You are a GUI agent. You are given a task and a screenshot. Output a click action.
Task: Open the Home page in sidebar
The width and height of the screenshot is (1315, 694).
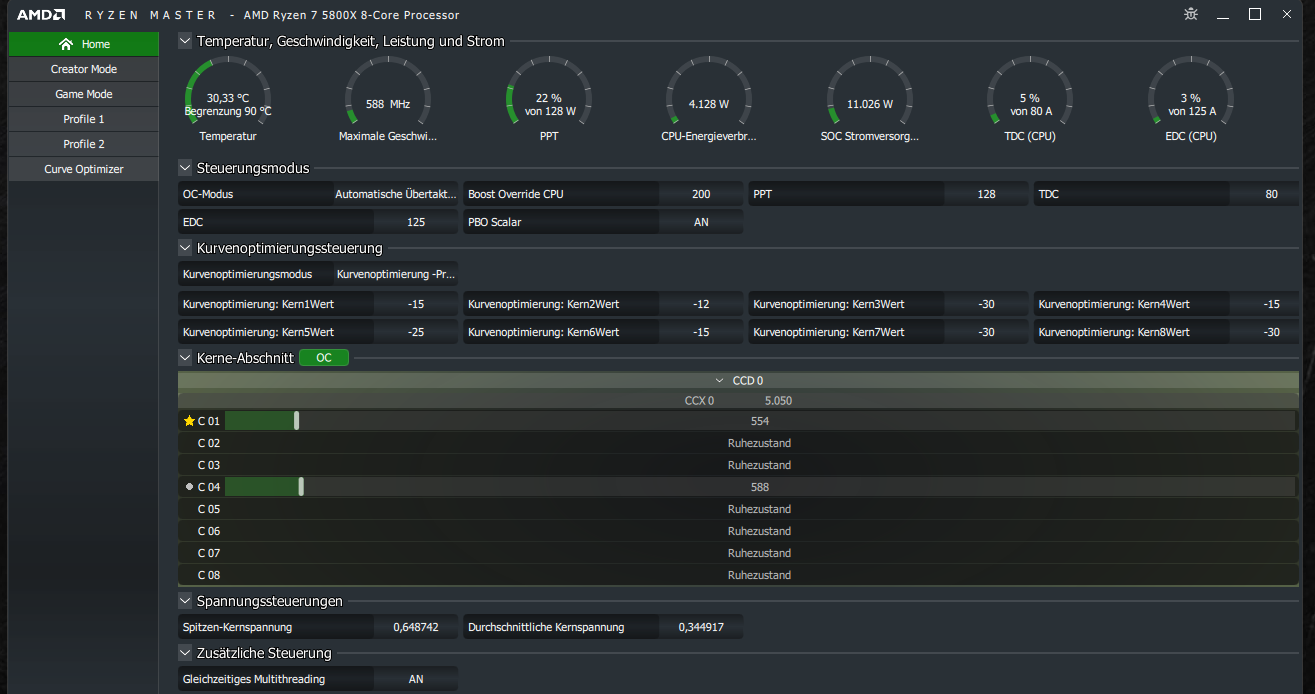coord(84,44)
